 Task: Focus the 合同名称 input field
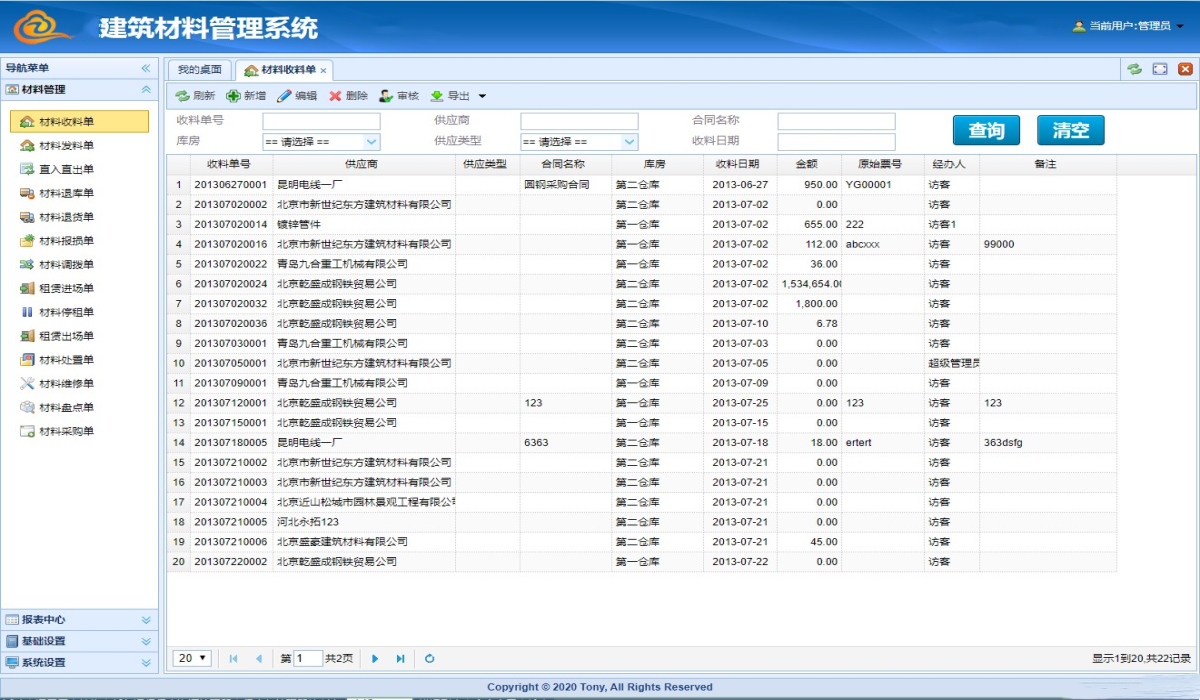837,121
